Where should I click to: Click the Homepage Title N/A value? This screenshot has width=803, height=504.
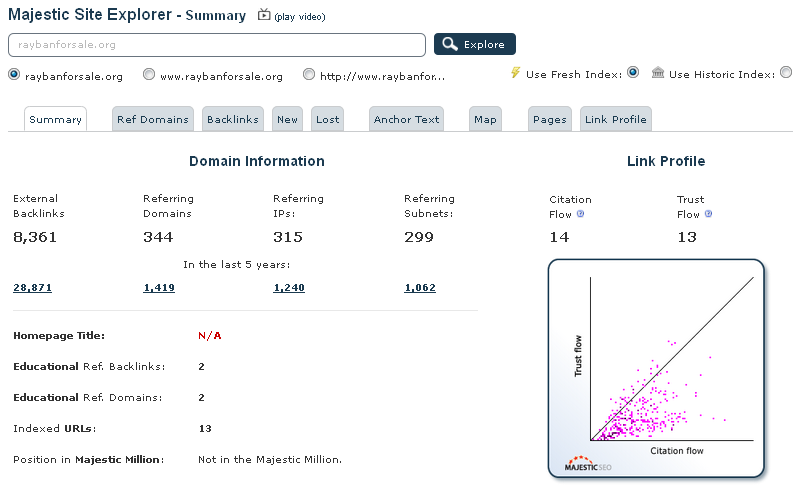(209, 335)
